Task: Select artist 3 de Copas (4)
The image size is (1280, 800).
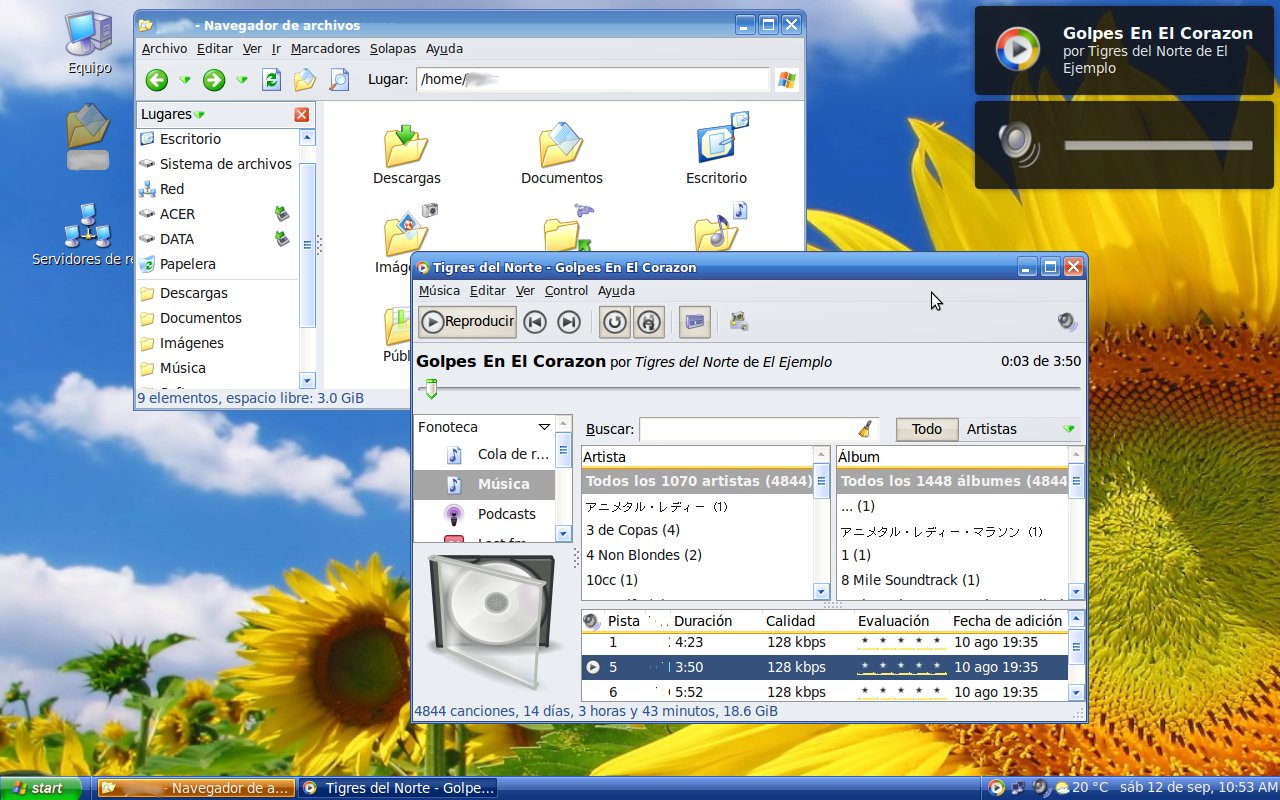Action: tap(698, 530)
